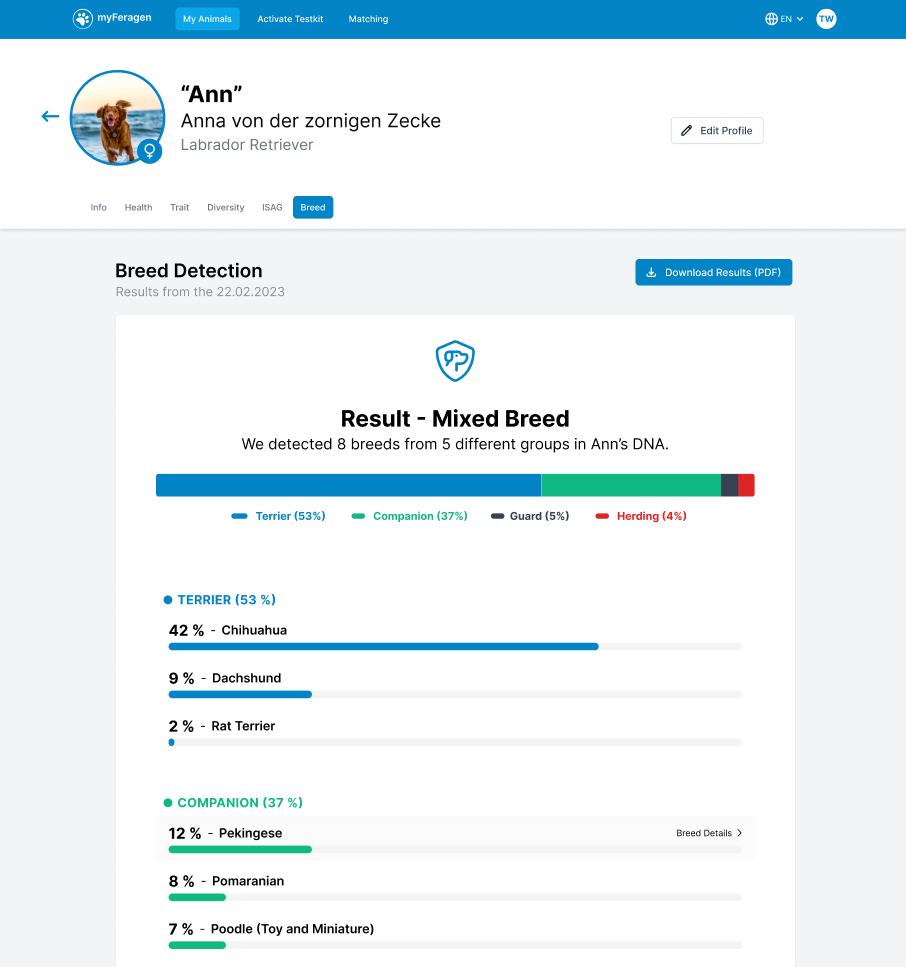
Task: Click the Terrier (53%) legend entry
Action: 279,516
